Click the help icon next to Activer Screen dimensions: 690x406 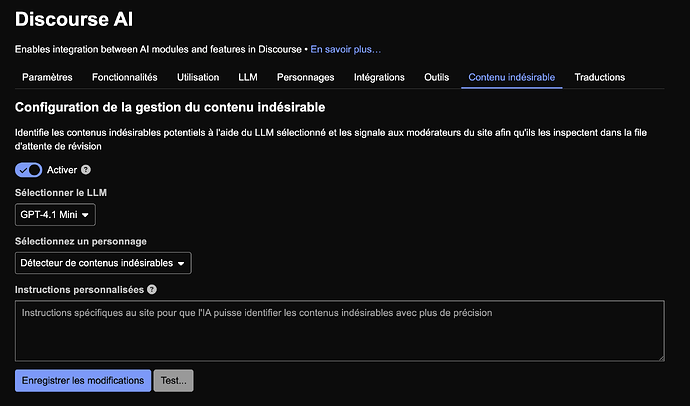click(x=86, y=170)
